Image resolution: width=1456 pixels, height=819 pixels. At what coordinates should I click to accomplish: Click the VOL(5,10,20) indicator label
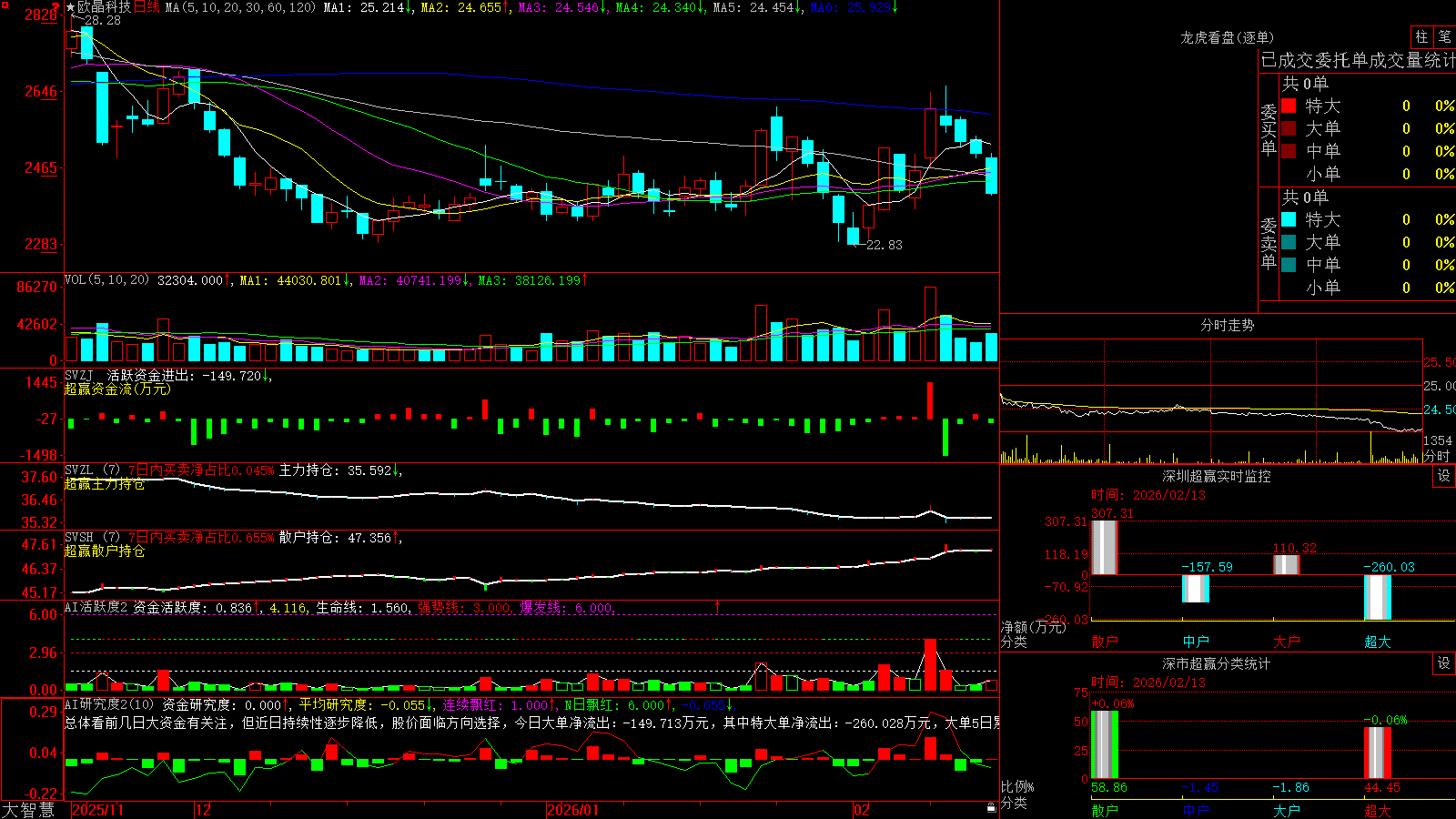106,280
